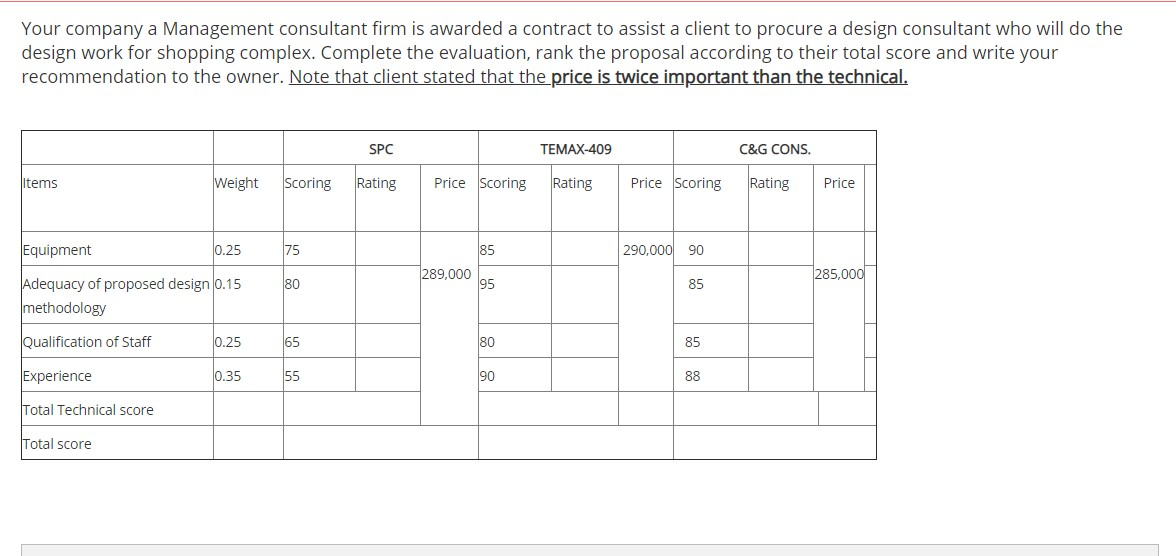Click the TEMAX-409 column header
Viewport: 1176px width, 556px height.
click(x=576, y=149)
